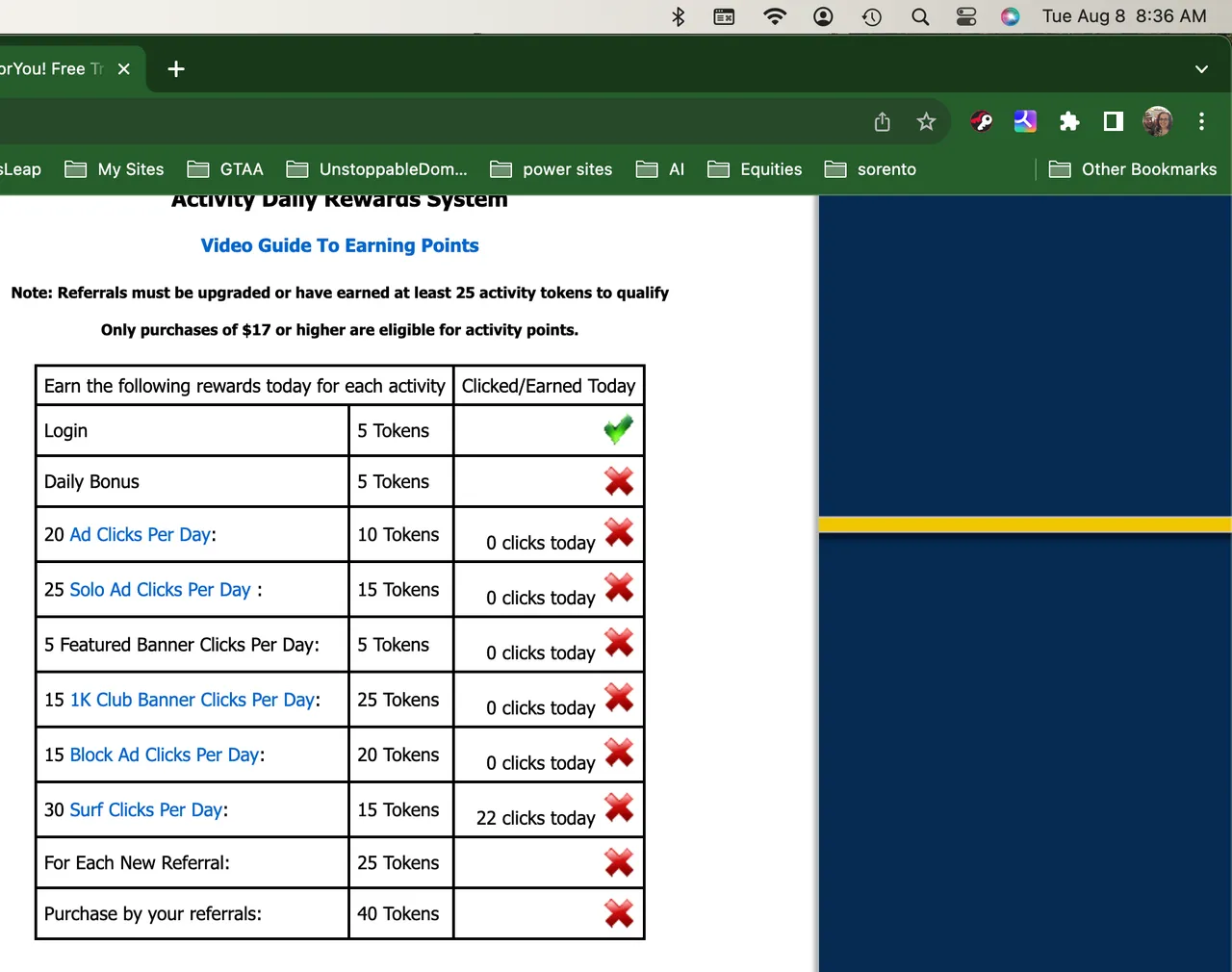The image size is (1232, 972).
Task: Click the red X in Surf Clicks row
Action: [619, 806]
